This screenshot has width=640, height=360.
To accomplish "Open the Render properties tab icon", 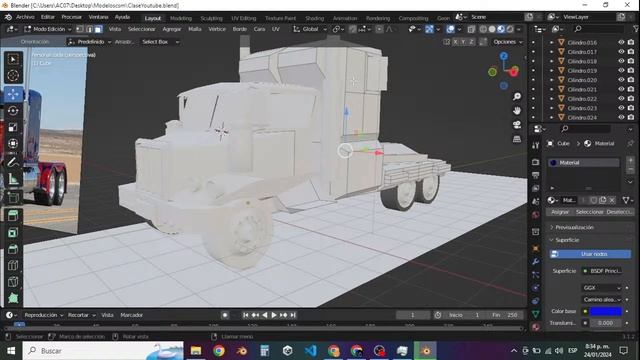I will coord(536,162).
